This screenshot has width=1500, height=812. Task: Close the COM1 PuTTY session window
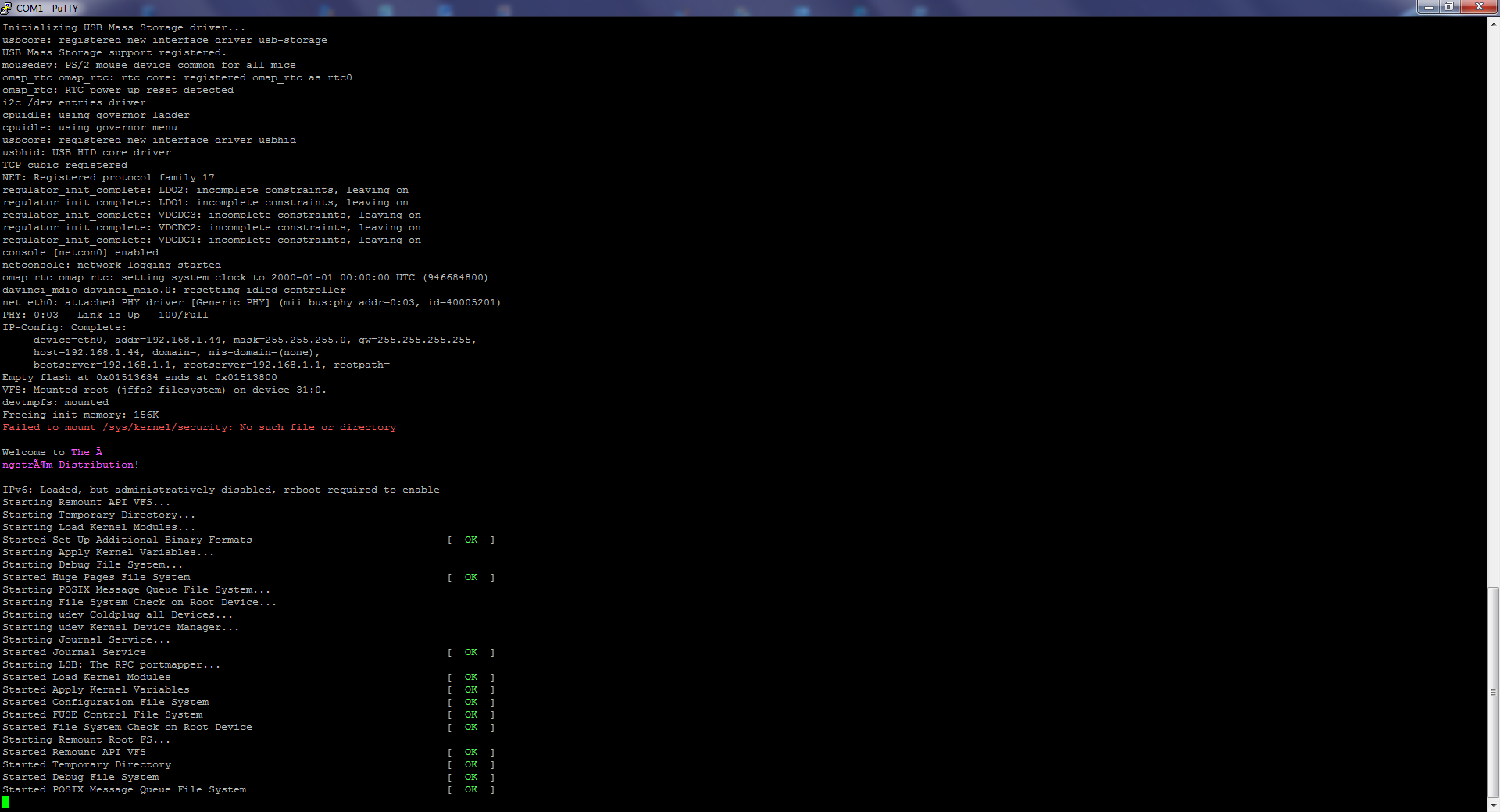(x=1478, y=7)
